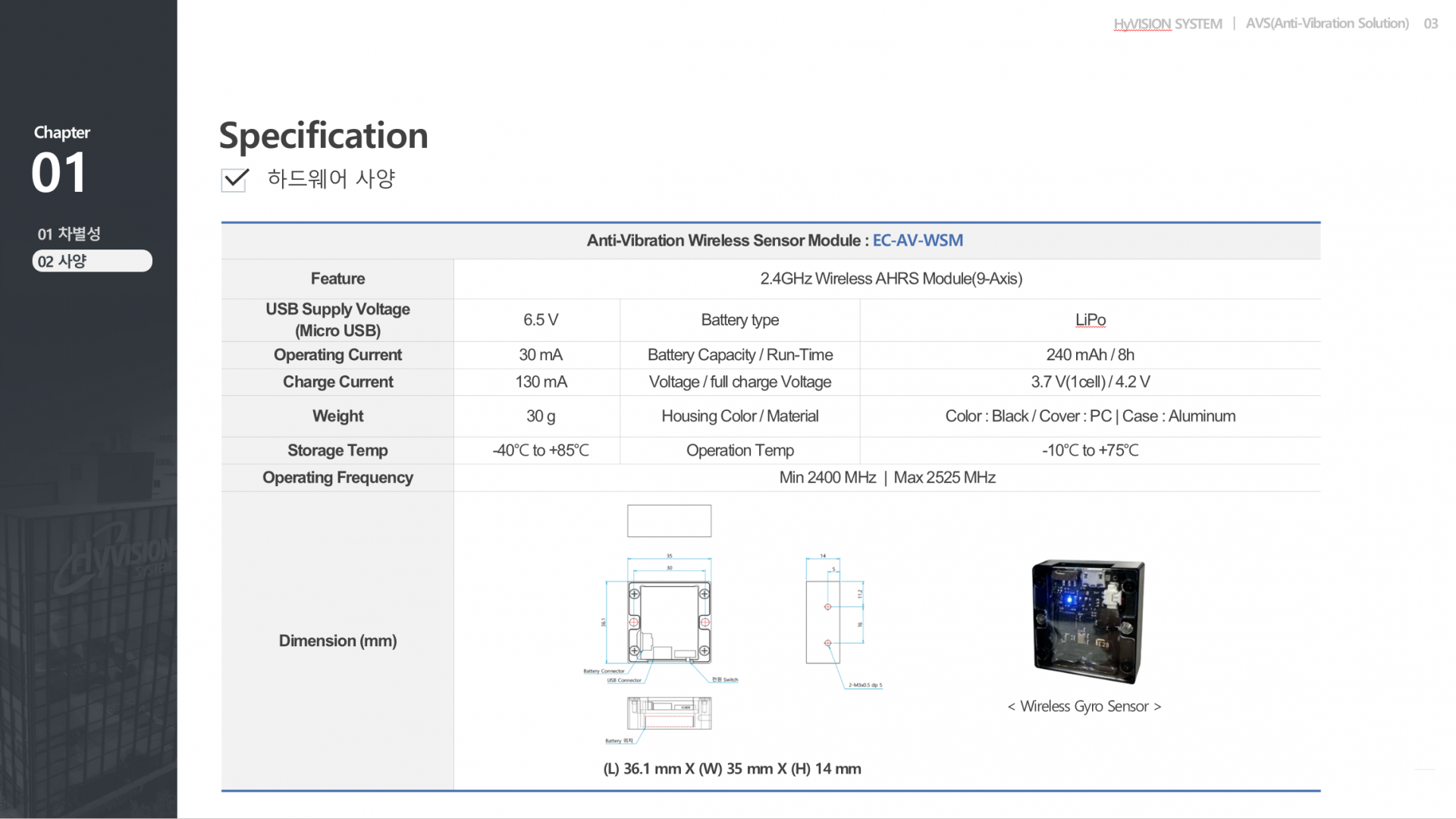The width and height of the screenshot is (1456, 819).
Task: Click the 36.1 mm X 35 mm X 14 mm text
Action: click(x=732, y=768)
